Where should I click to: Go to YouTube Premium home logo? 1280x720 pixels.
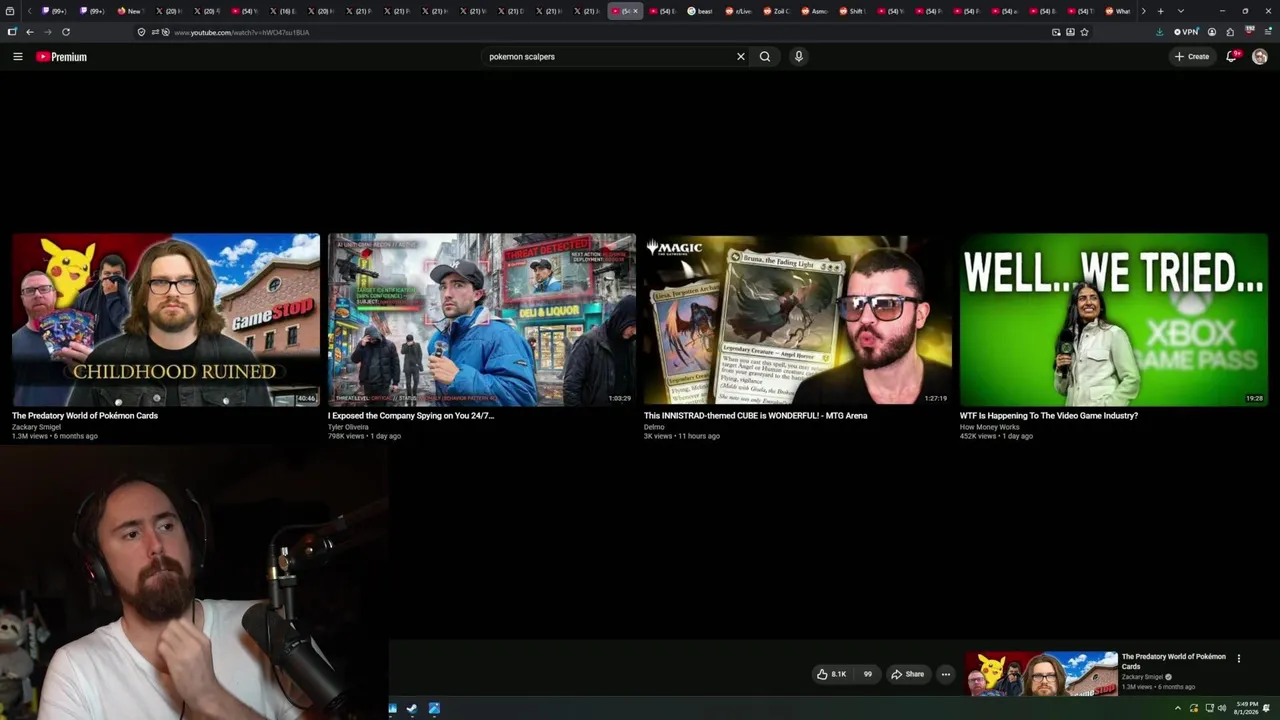point(62,57)
